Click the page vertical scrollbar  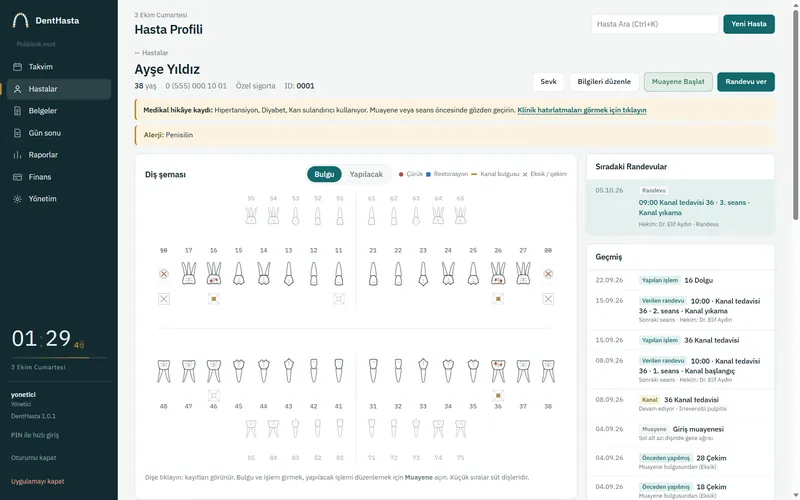pos(795,115)
